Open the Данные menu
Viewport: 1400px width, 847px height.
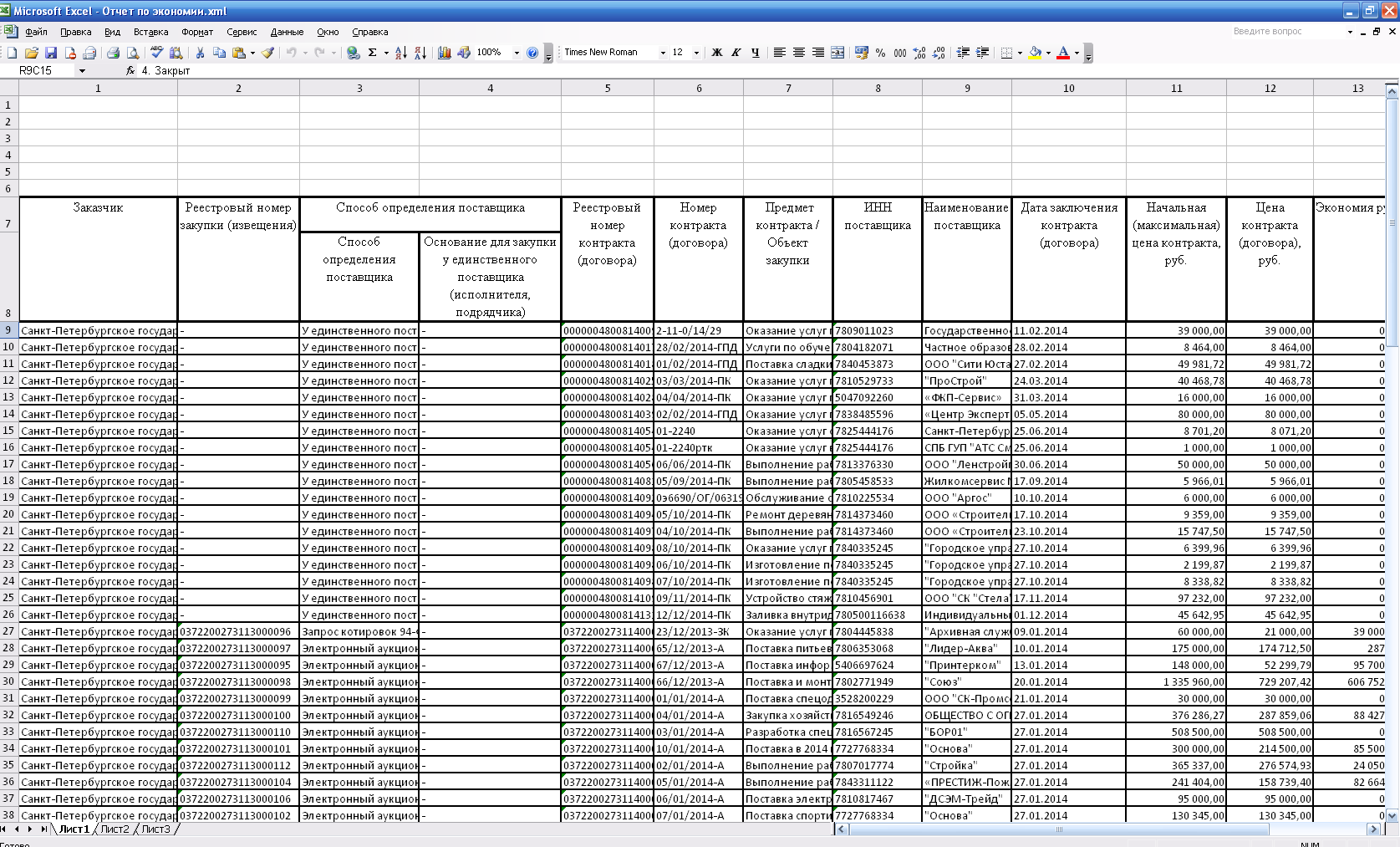pyautogui.click(x=287, y=32)
